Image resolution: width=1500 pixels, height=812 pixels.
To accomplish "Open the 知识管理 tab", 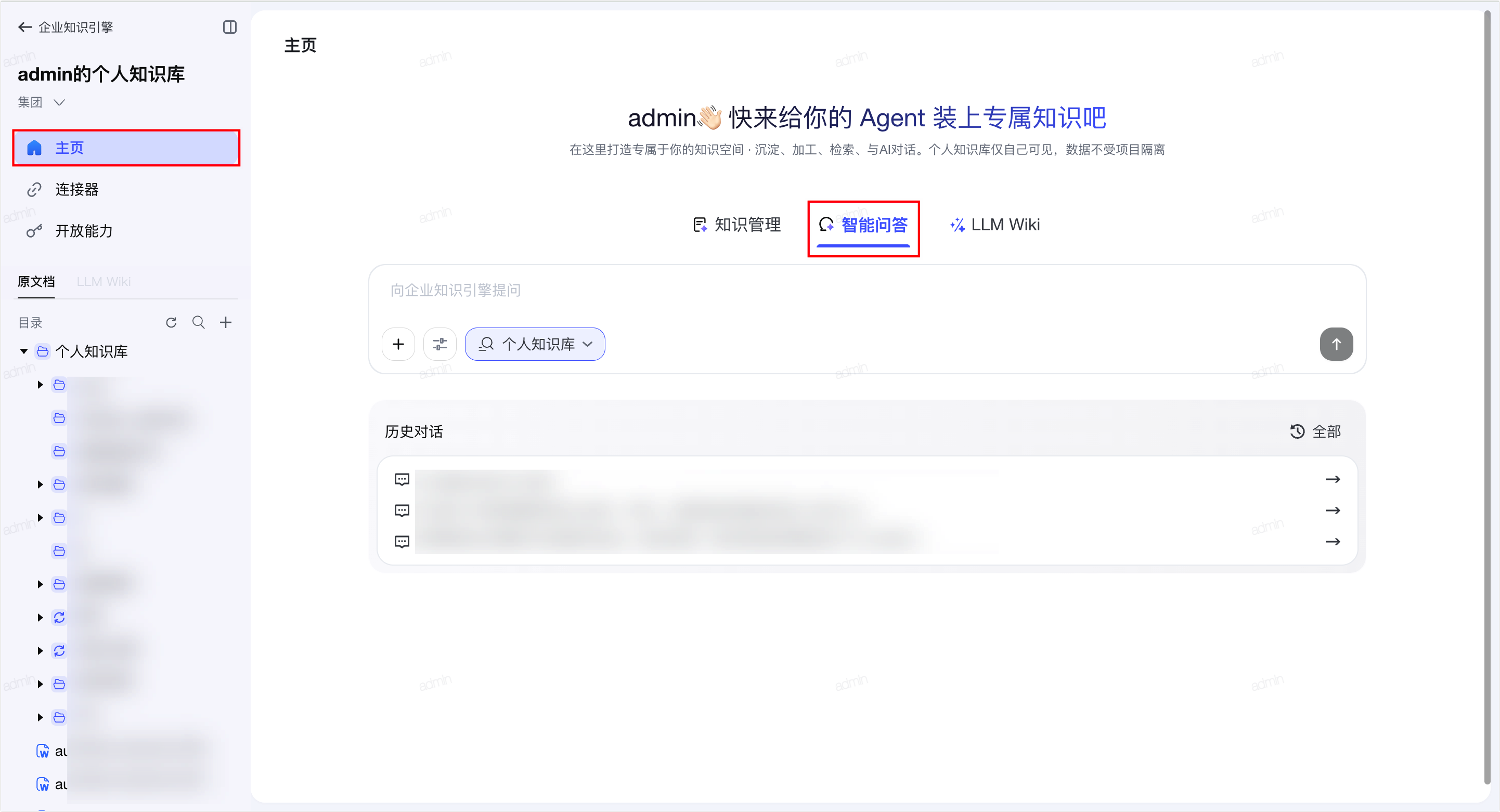I will 736,225.
